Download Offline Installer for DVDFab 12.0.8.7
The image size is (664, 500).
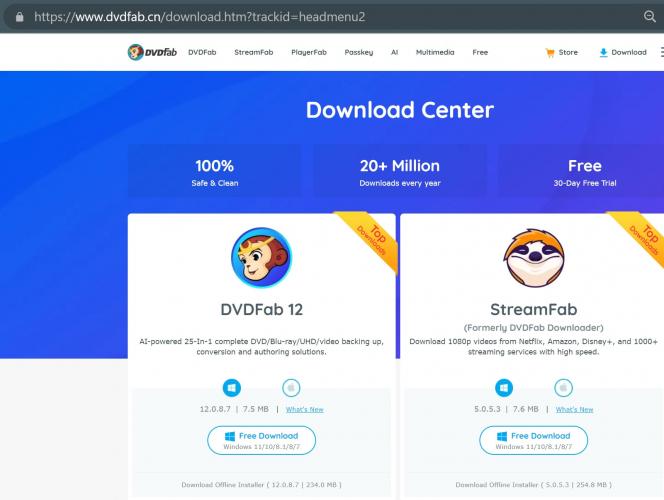[x=261, y=485]
